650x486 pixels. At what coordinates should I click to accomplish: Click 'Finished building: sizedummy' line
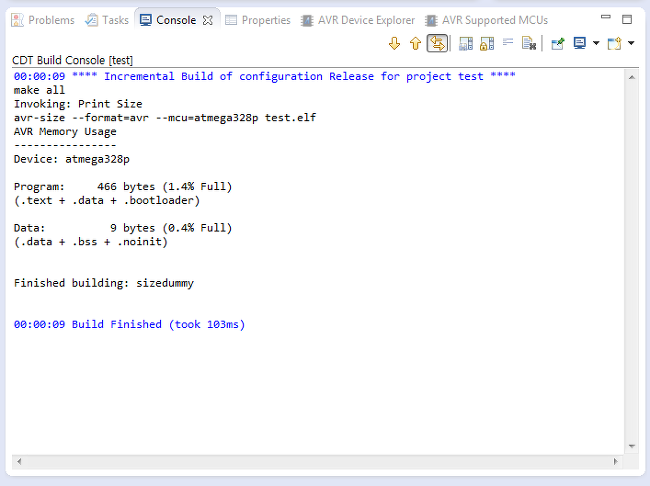(104, 283)
